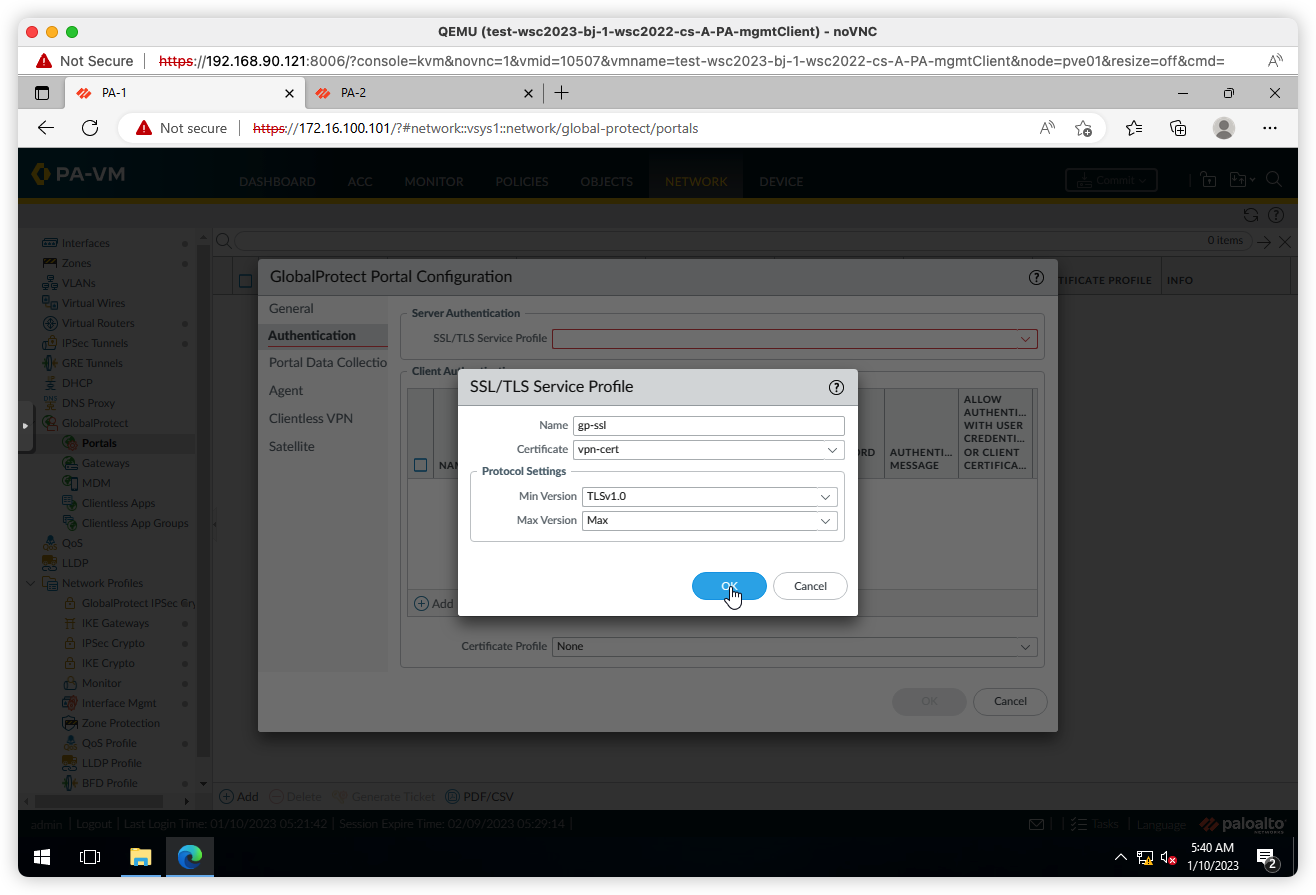This screenshot has height=895, width=1316.
Task: Click OK in SSL/TLS Service Profile dialog
Action: (x=729, y=586)
